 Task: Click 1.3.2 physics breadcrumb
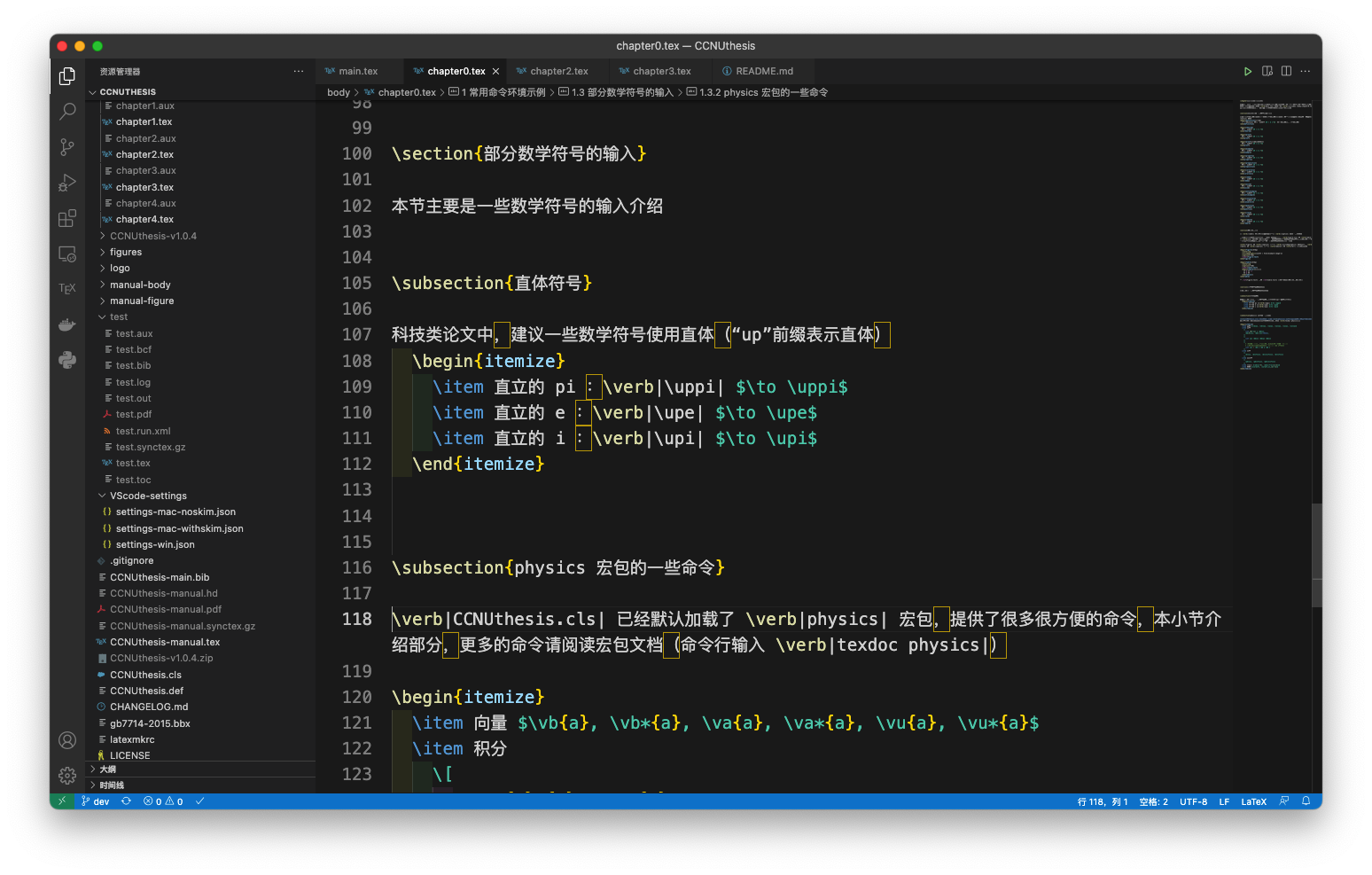pos(763,92)
